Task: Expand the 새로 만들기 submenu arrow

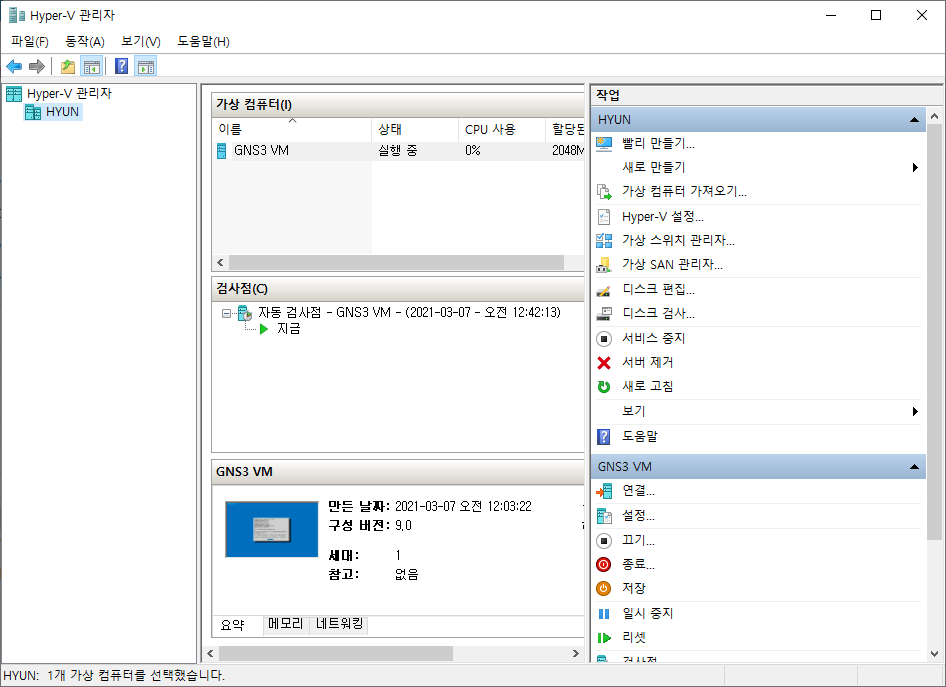Action: tap(915, 168)
